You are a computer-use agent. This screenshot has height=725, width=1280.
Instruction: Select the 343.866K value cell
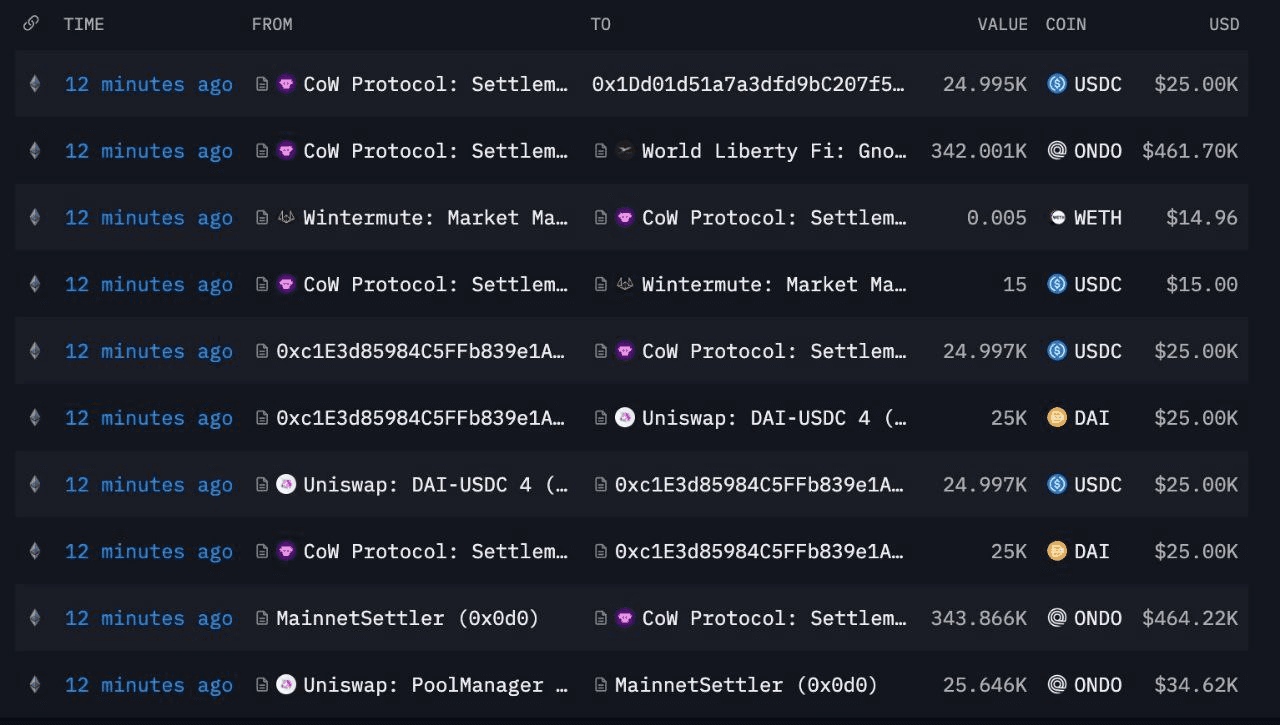click(979, 618)
